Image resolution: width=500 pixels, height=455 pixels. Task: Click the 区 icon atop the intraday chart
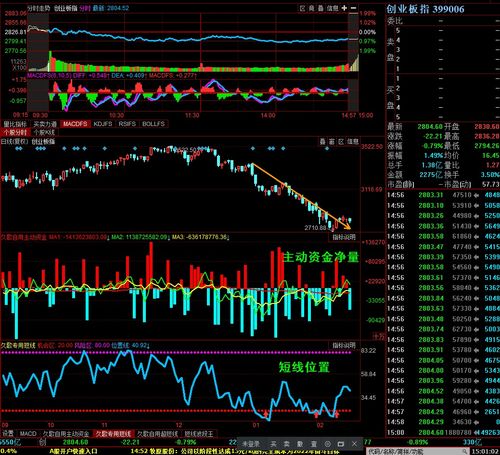[x=302, y=8]
